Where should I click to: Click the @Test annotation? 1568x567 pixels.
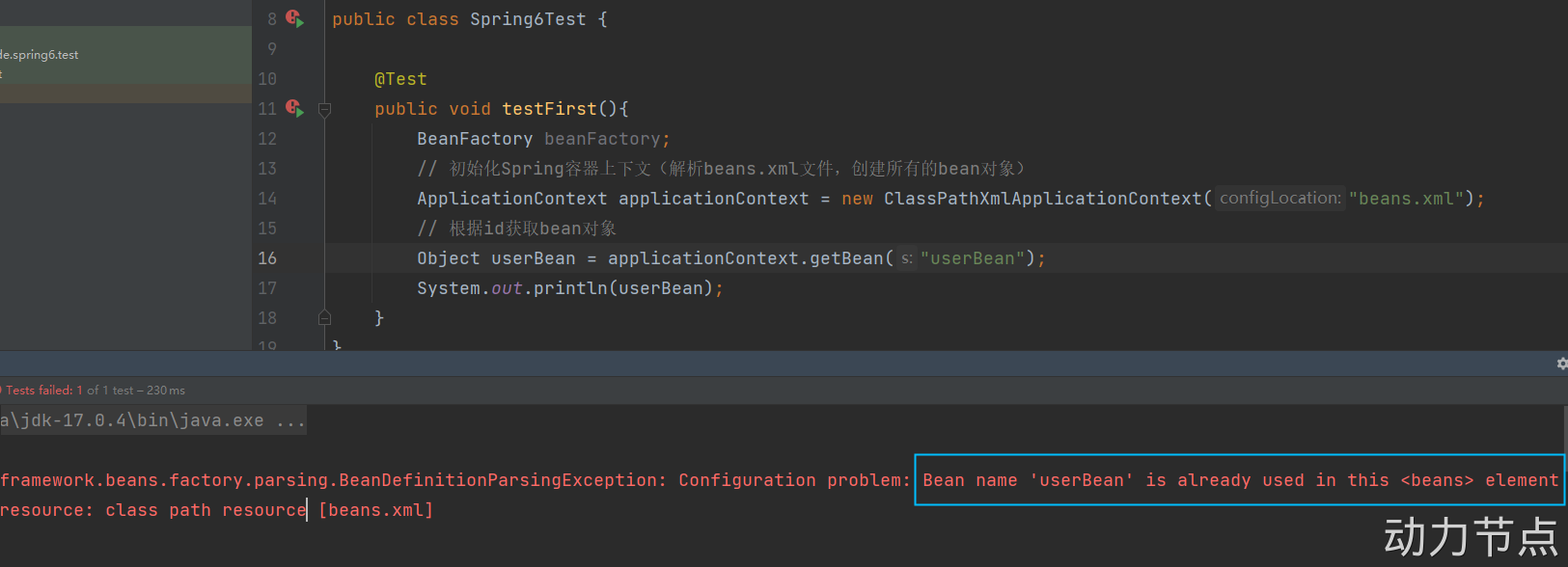coord(400,79)
